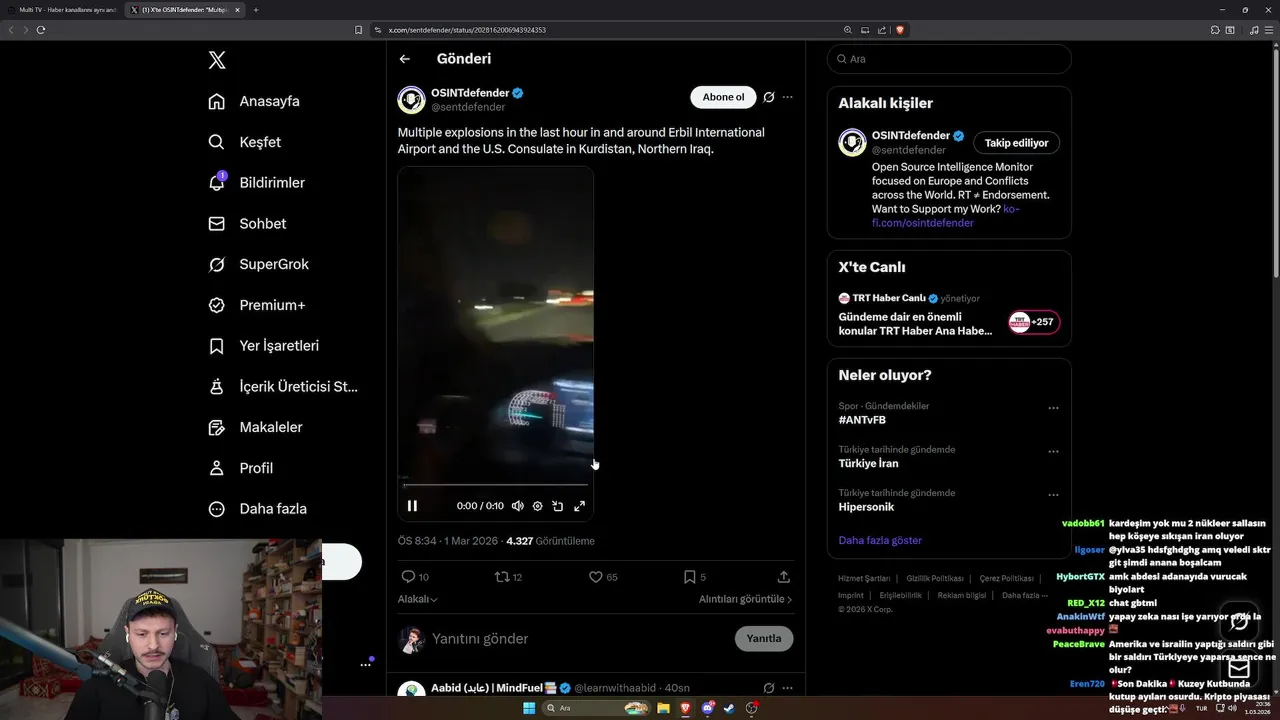The height and width of the screenshot is (720, 1280).
Task: Repost the OSINTdefender post
Action: coord(502,577)
